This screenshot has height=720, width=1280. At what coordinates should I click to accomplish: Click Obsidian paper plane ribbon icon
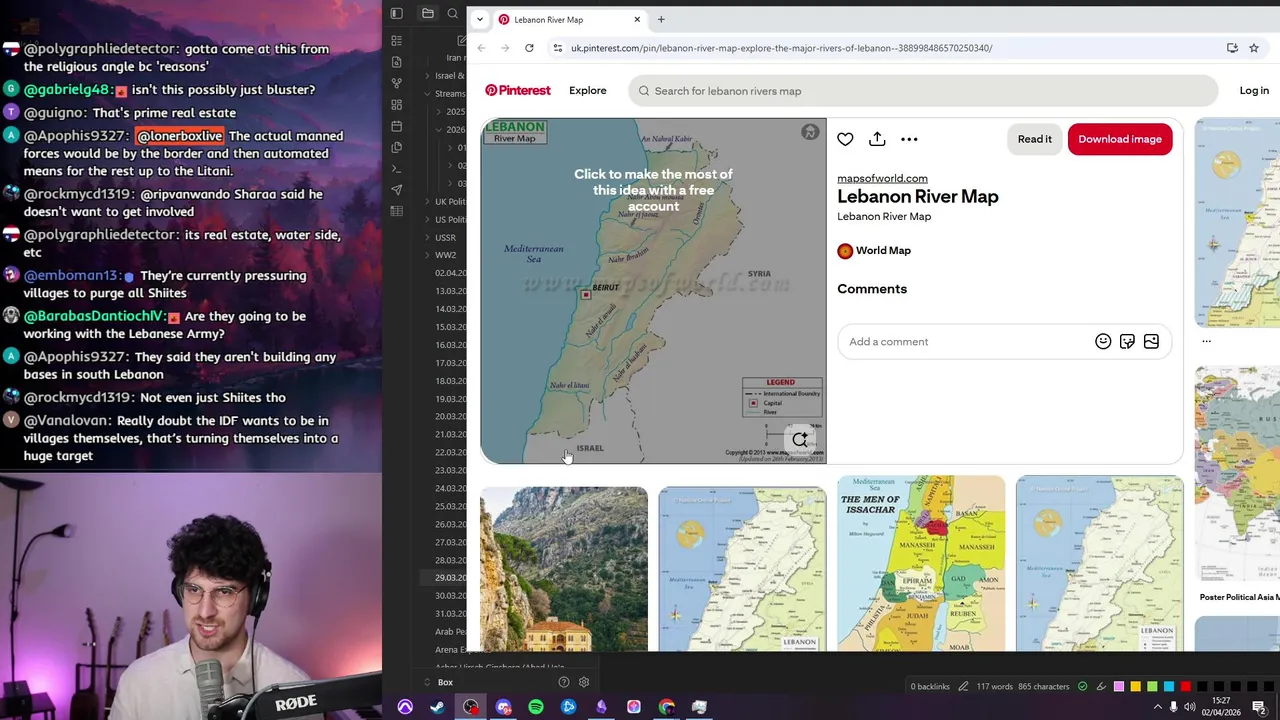tap(397, 190)
